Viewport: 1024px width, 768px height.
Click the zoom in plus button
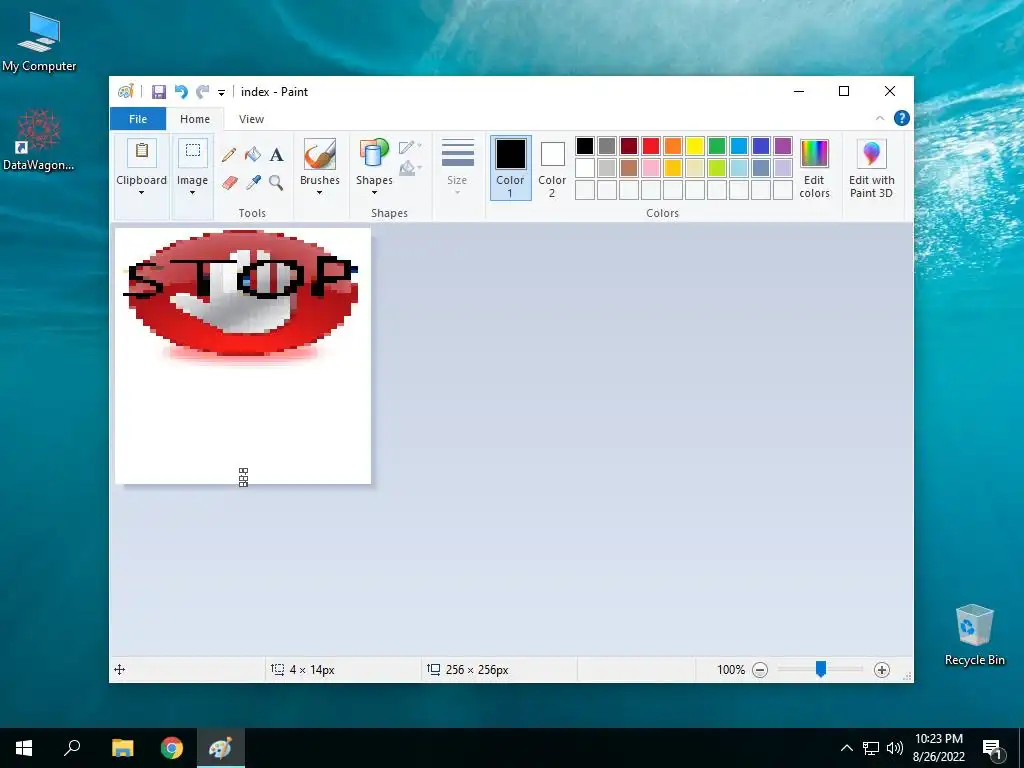point(882,670)
